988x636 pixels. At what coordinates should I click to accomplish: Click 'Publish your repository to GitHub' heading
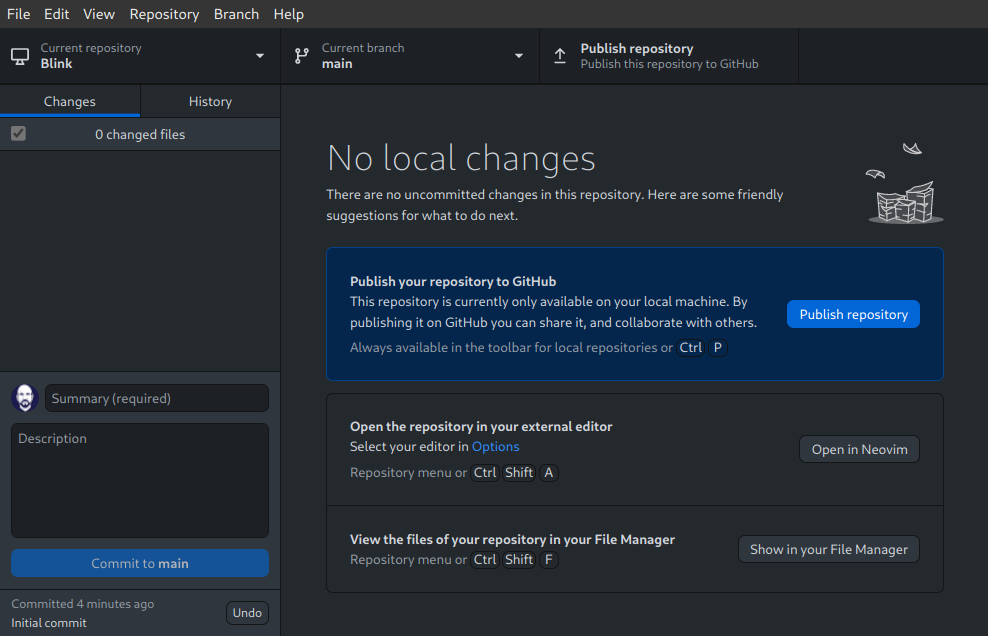pyautogui.click(x=453, y=281)
